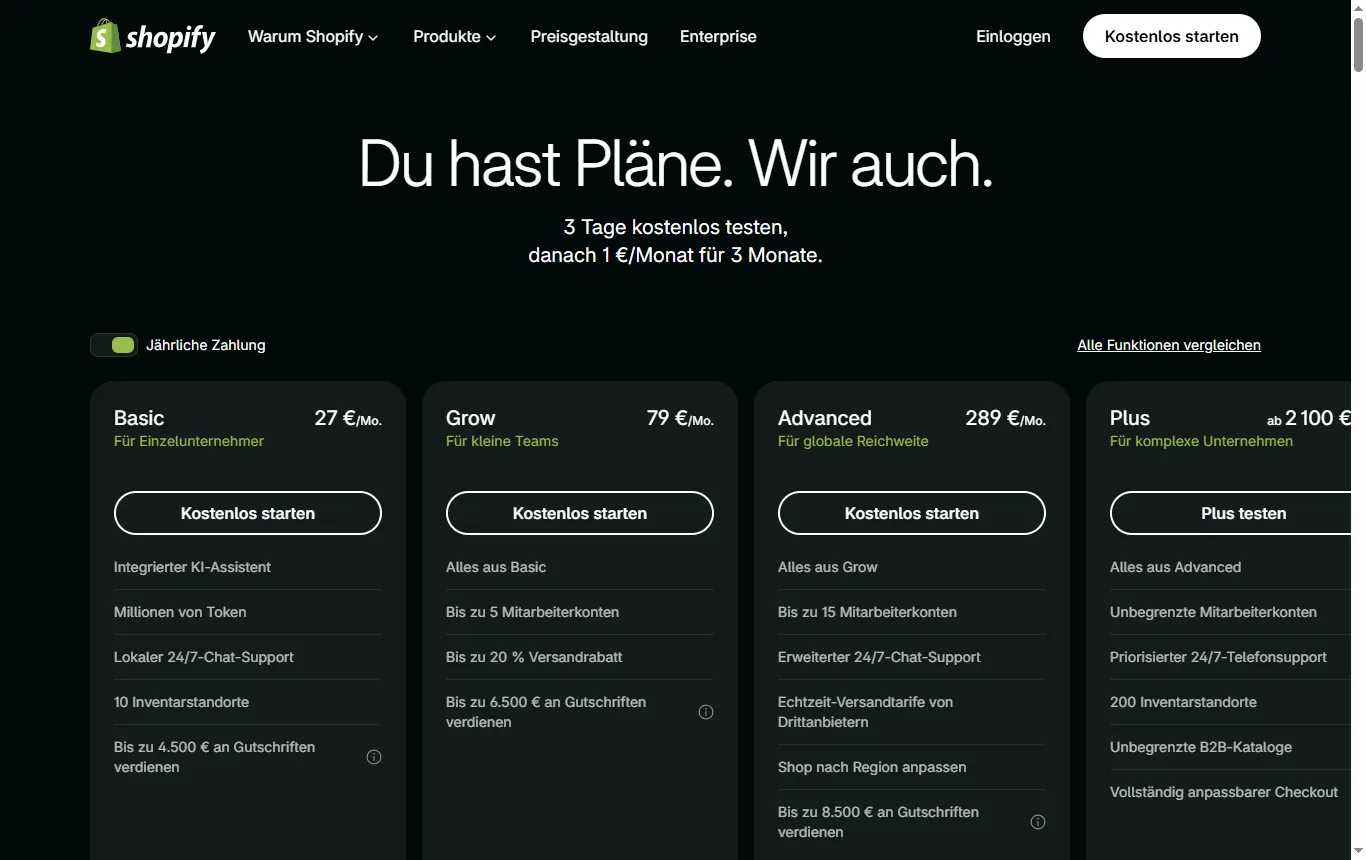Click '200 Inventarstandorte' feature text
The height and width of the screenshot is (860, 1366).
1183,702
